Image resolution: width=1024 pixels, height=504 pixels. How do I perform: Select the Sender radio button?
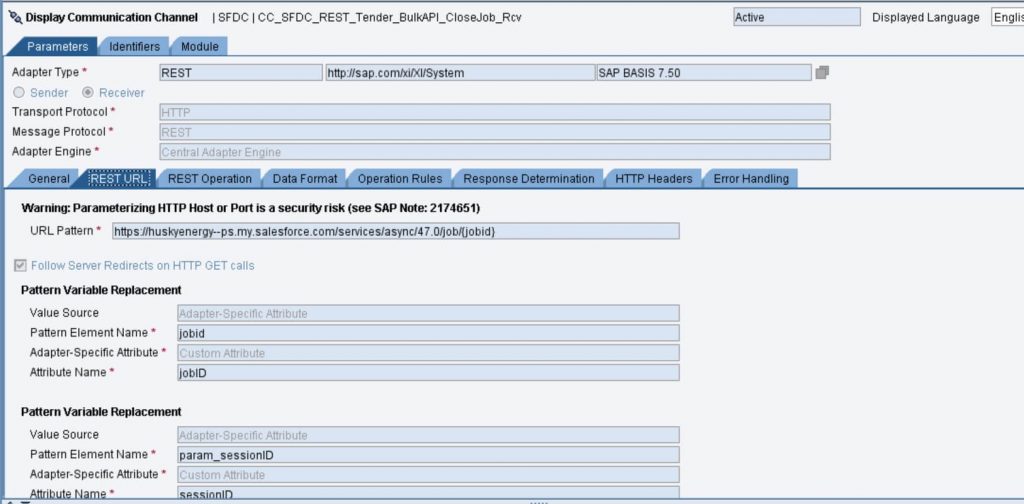pos(19,93)
